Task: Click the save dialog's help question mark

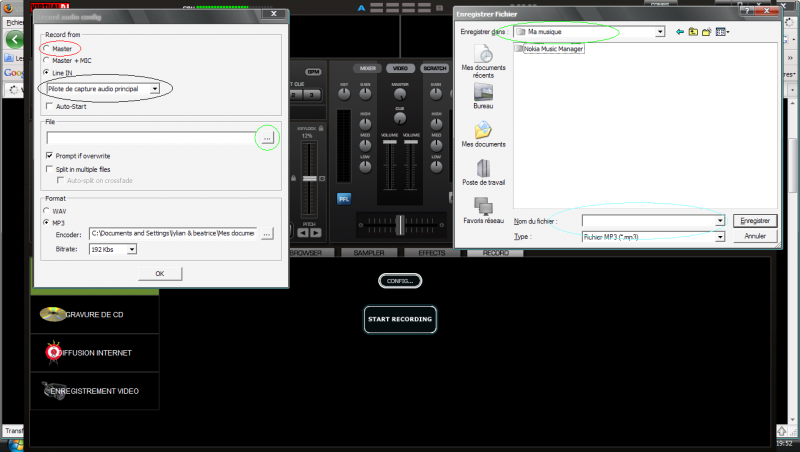Action: click(747, 10)
